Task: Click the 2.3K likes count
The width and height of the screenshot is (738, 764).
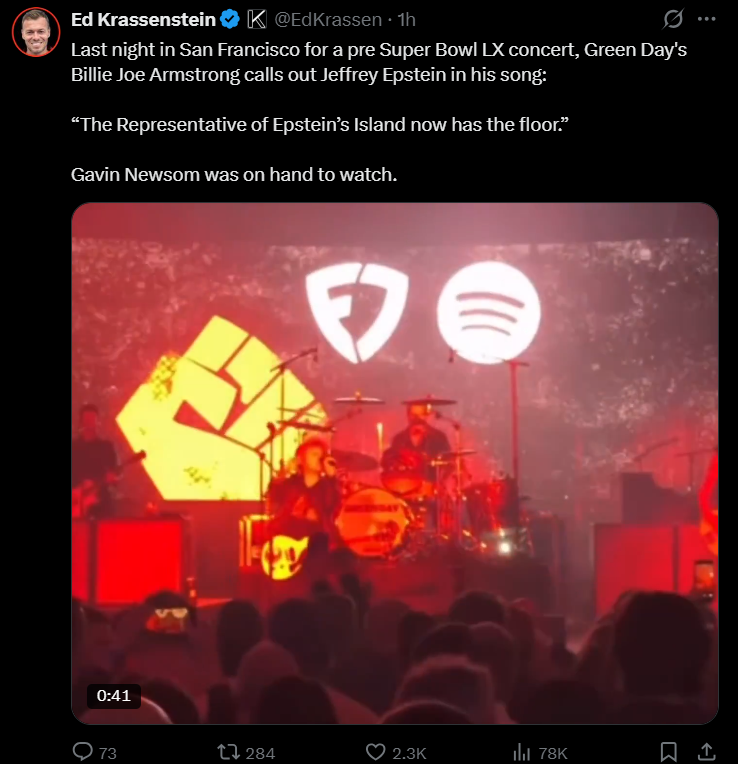Action: tap(409, 753)
